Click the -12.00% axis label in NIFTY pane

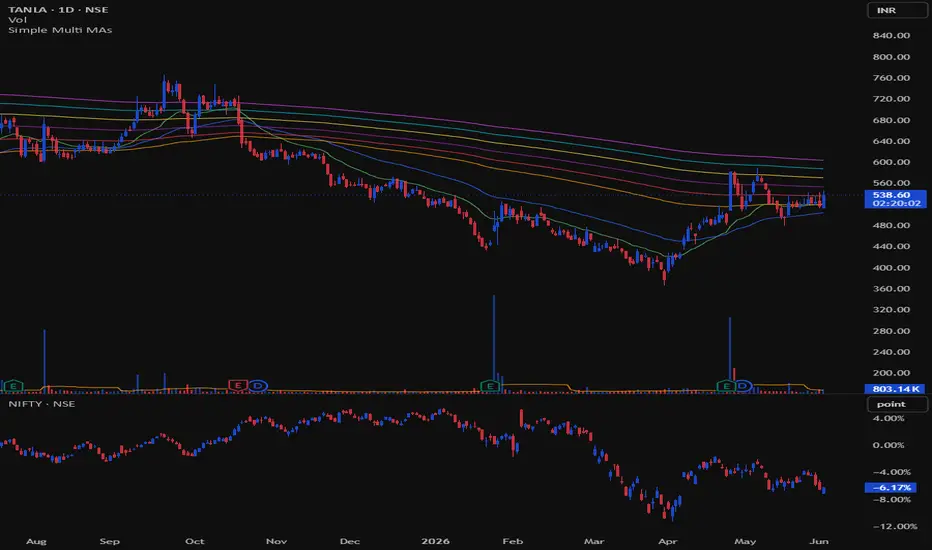(895, 526)
